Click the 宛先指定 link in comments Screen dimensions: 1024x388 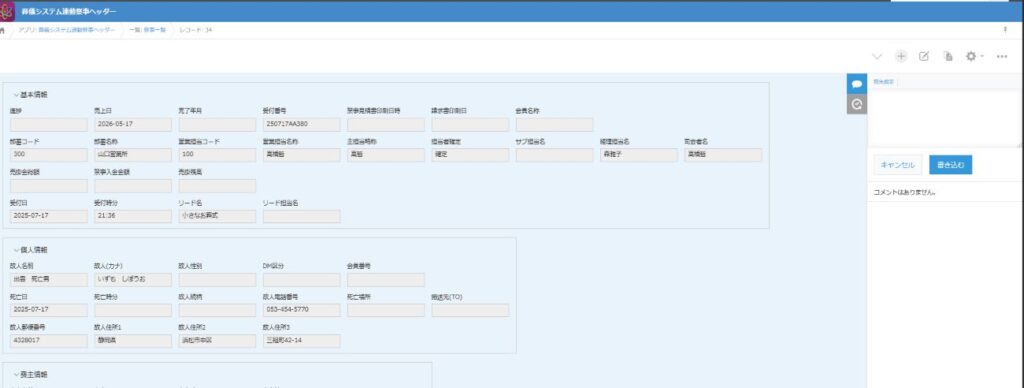883,82
